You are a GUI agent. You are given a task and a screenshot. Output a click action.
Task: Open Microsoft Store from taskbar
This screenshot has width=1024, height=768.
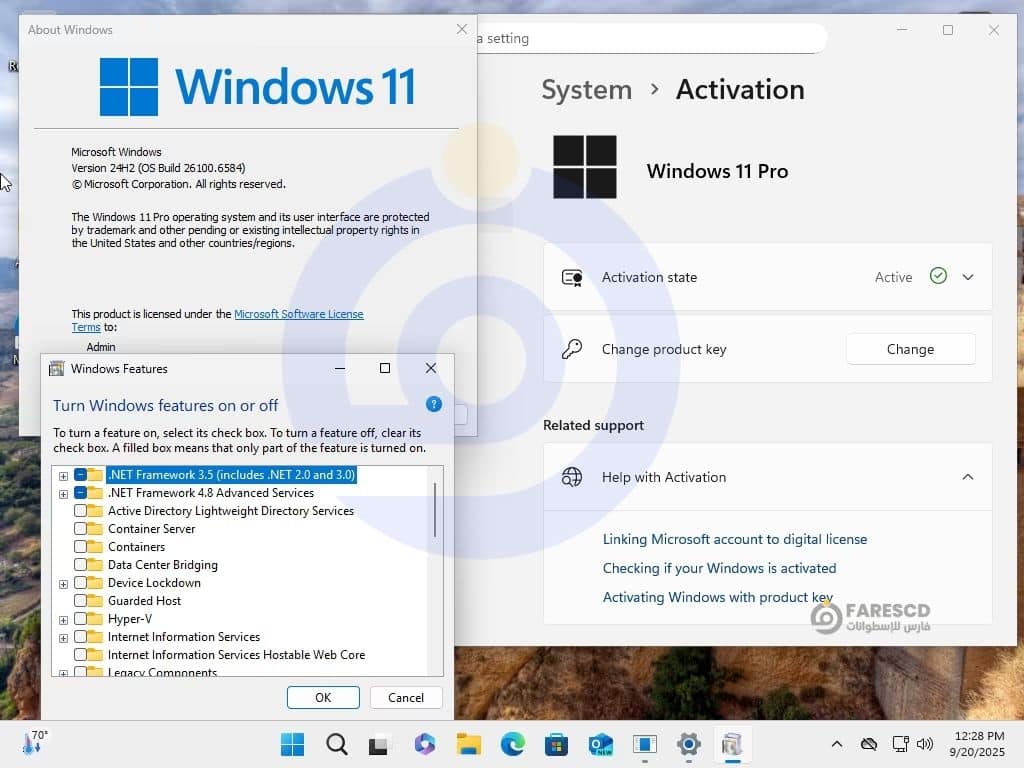(556, 744)
